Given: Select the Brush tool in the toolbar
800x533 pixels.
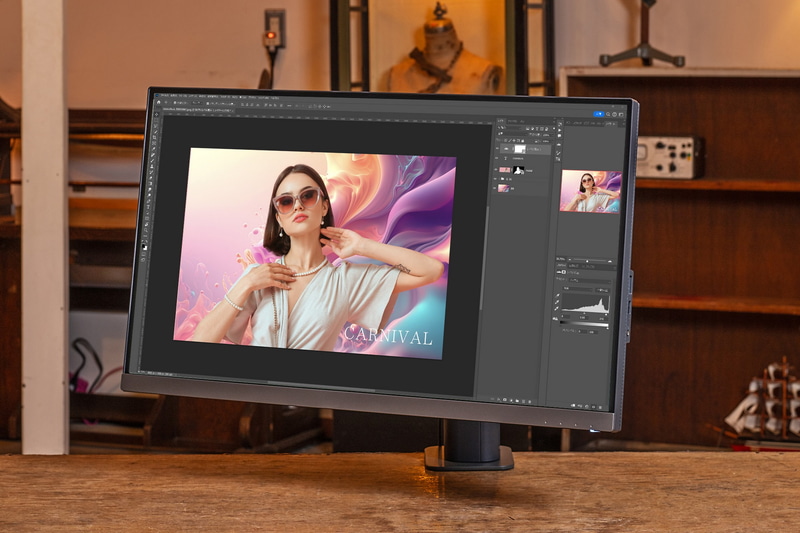Looking at the screenshot, I should coord(152,161).
